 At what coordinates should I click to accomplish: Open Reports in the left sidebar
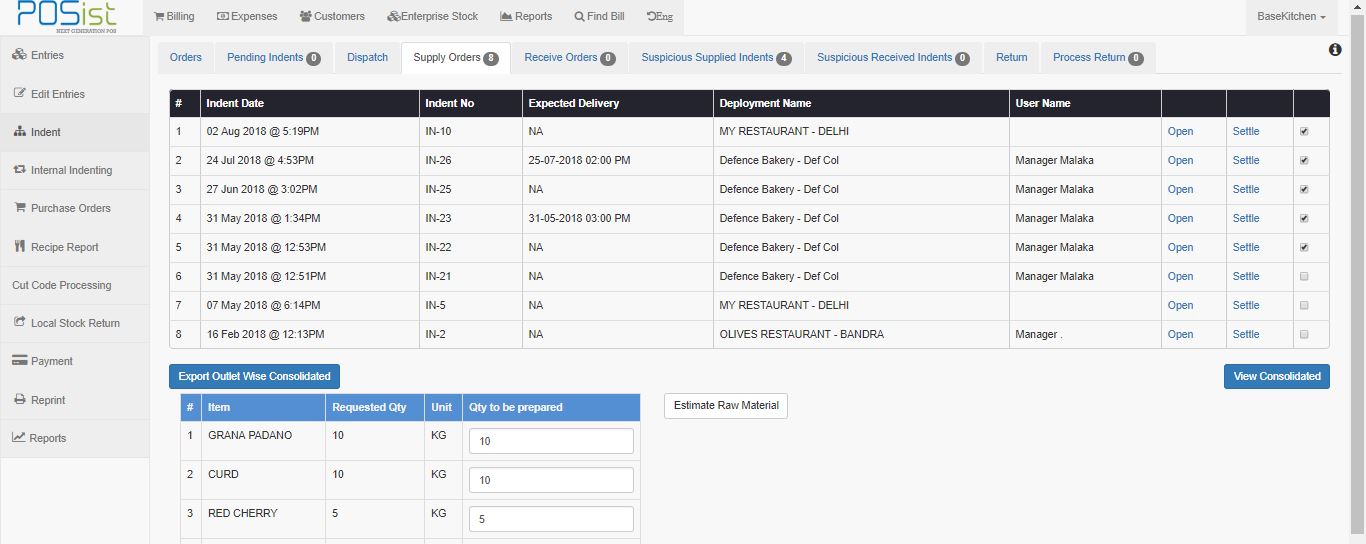[x=74, y=438]
